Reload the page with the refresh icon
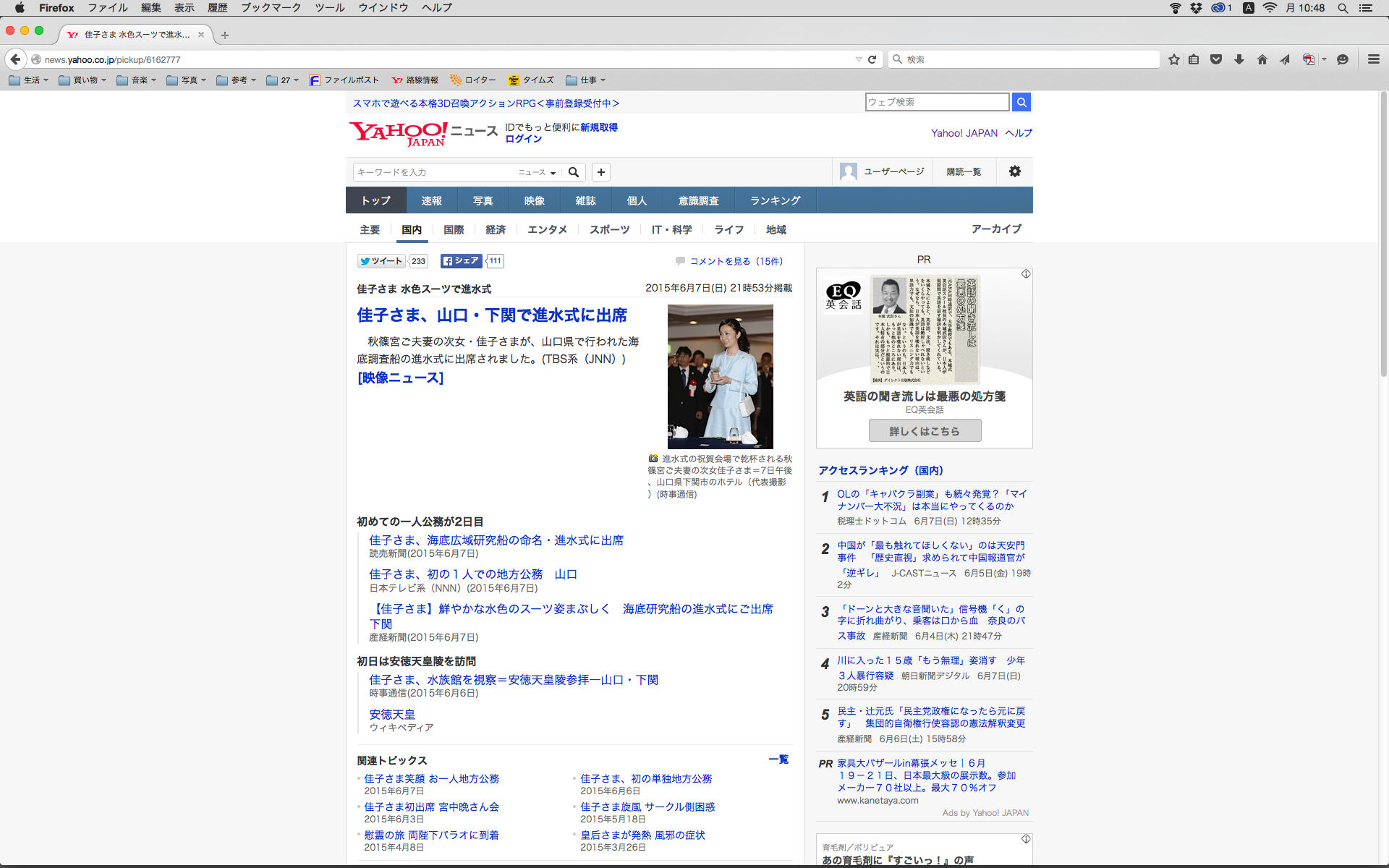This screenshot has height=868, width=1389. [x=872, y=59]
